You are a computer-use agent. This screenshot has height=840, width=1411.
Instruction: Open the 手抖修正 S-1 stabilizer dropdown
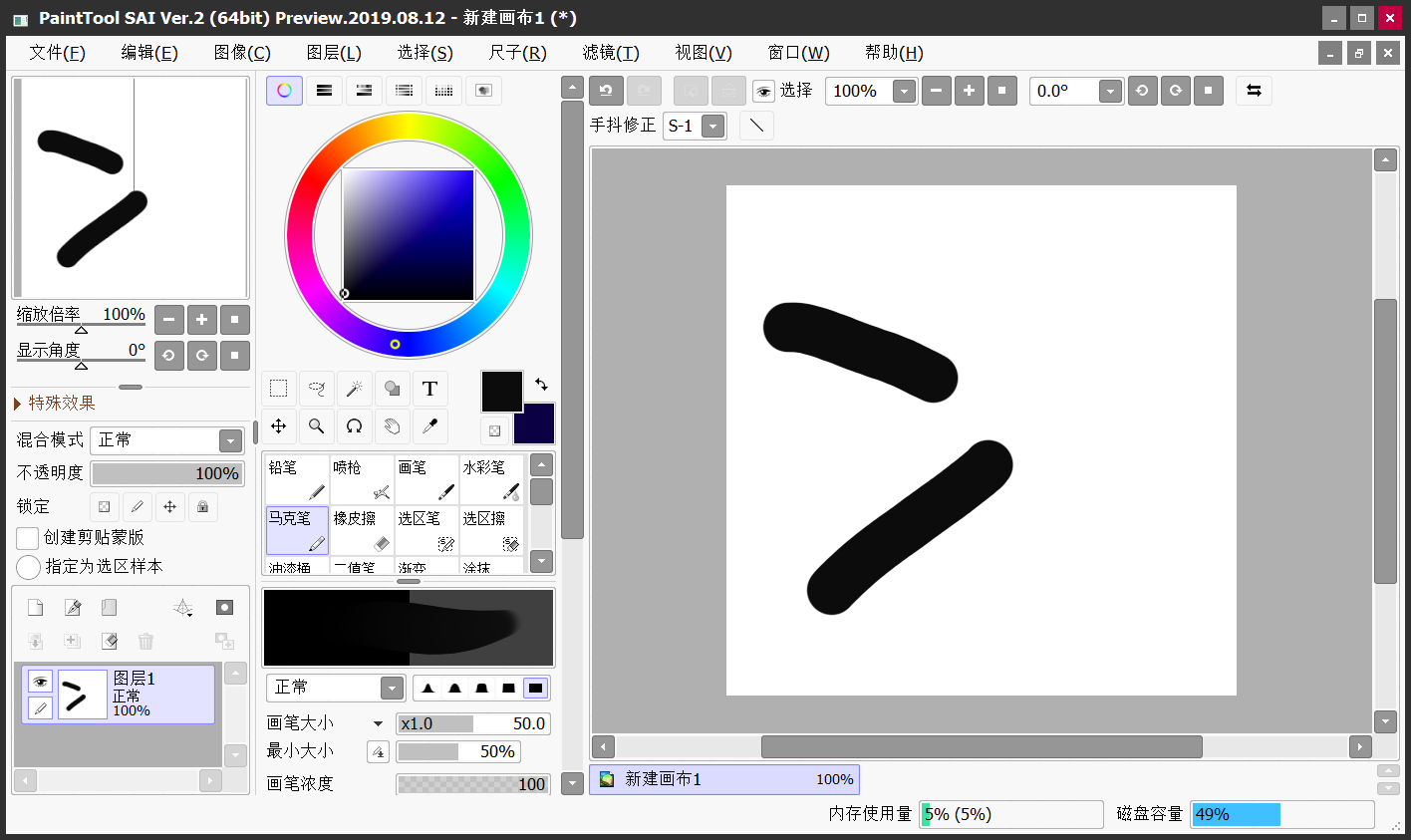click(x=712, y=126)
